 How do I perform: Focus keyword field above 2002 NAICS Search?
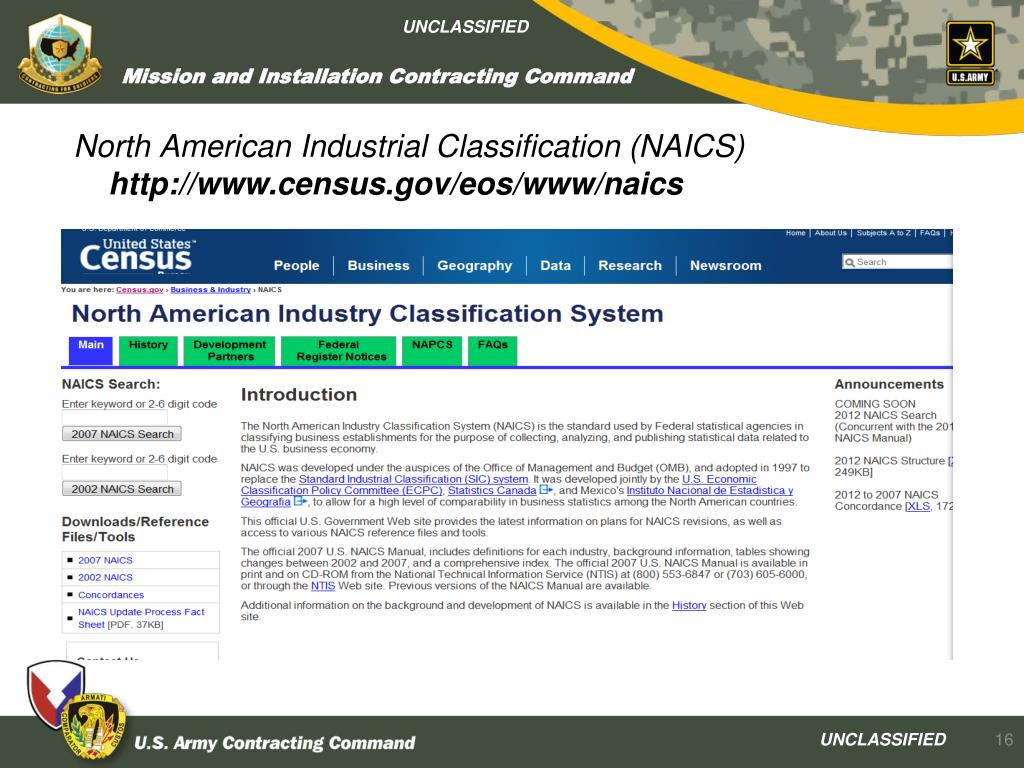coord(115,473)
